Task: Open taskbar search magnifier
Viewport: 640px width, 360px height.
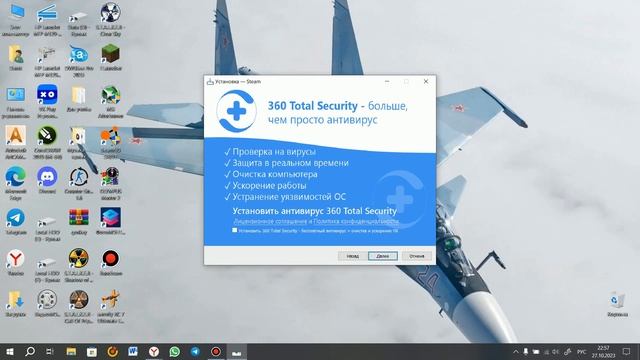Action: coord(30,351)
